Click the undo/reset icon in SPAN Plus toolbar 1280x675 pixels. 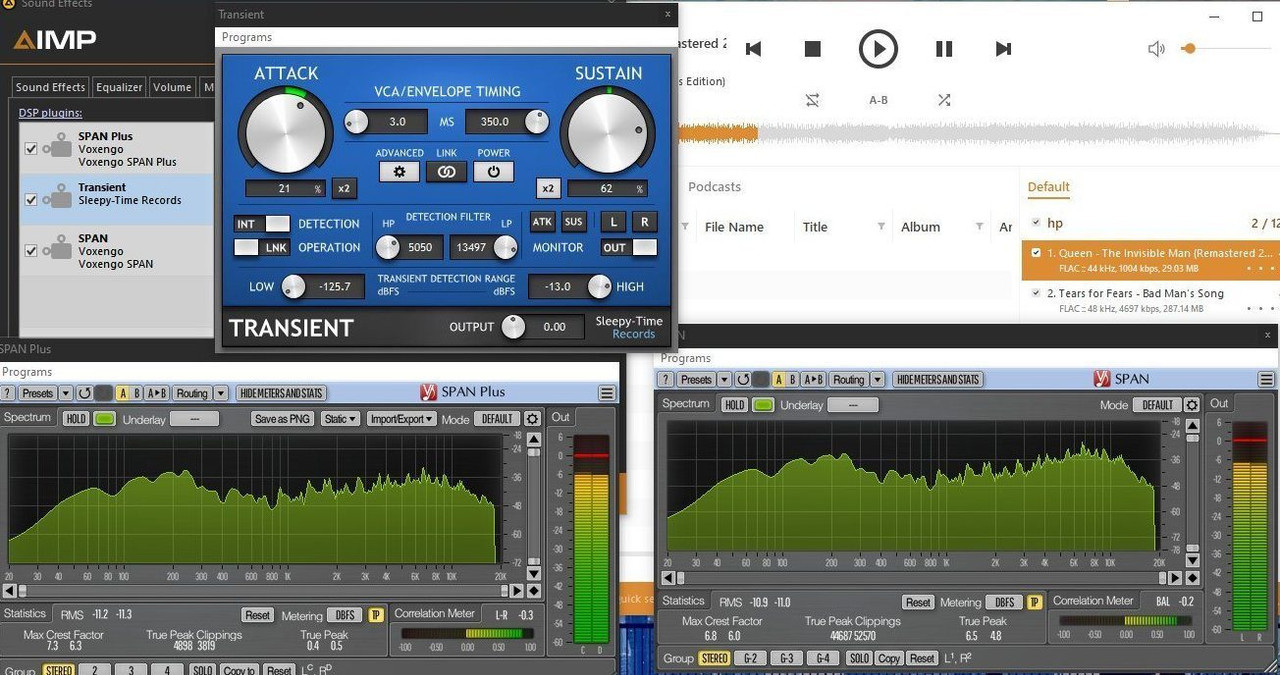[84, 393]
